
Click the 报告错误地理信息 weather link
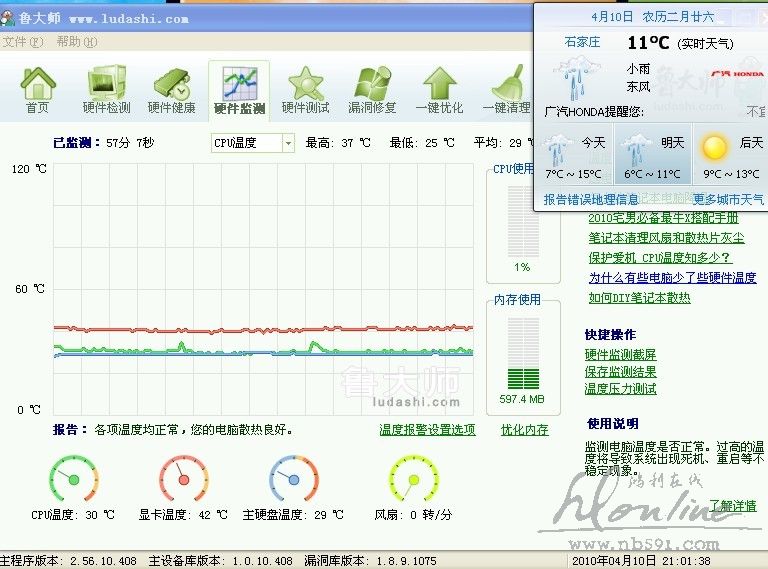(591, 199)
